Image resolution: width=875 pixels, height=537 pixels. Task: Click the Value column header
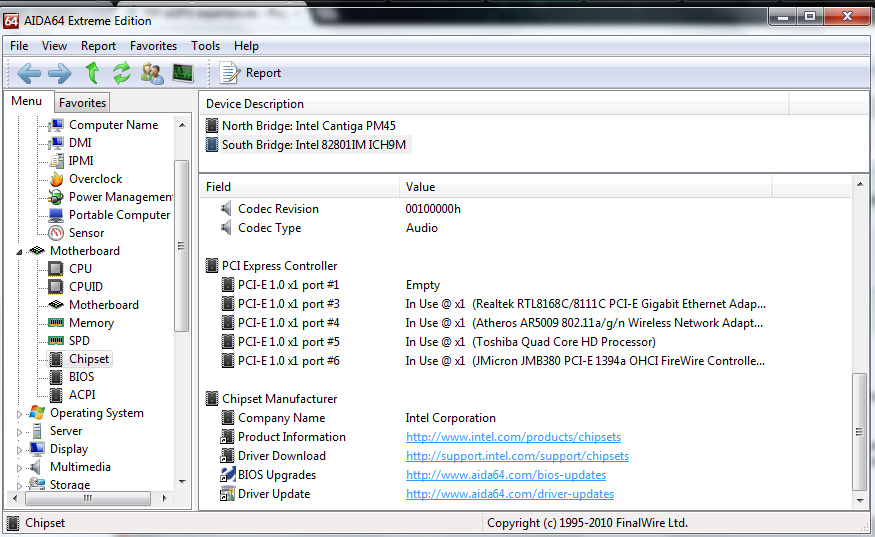(x=585, y=187)
